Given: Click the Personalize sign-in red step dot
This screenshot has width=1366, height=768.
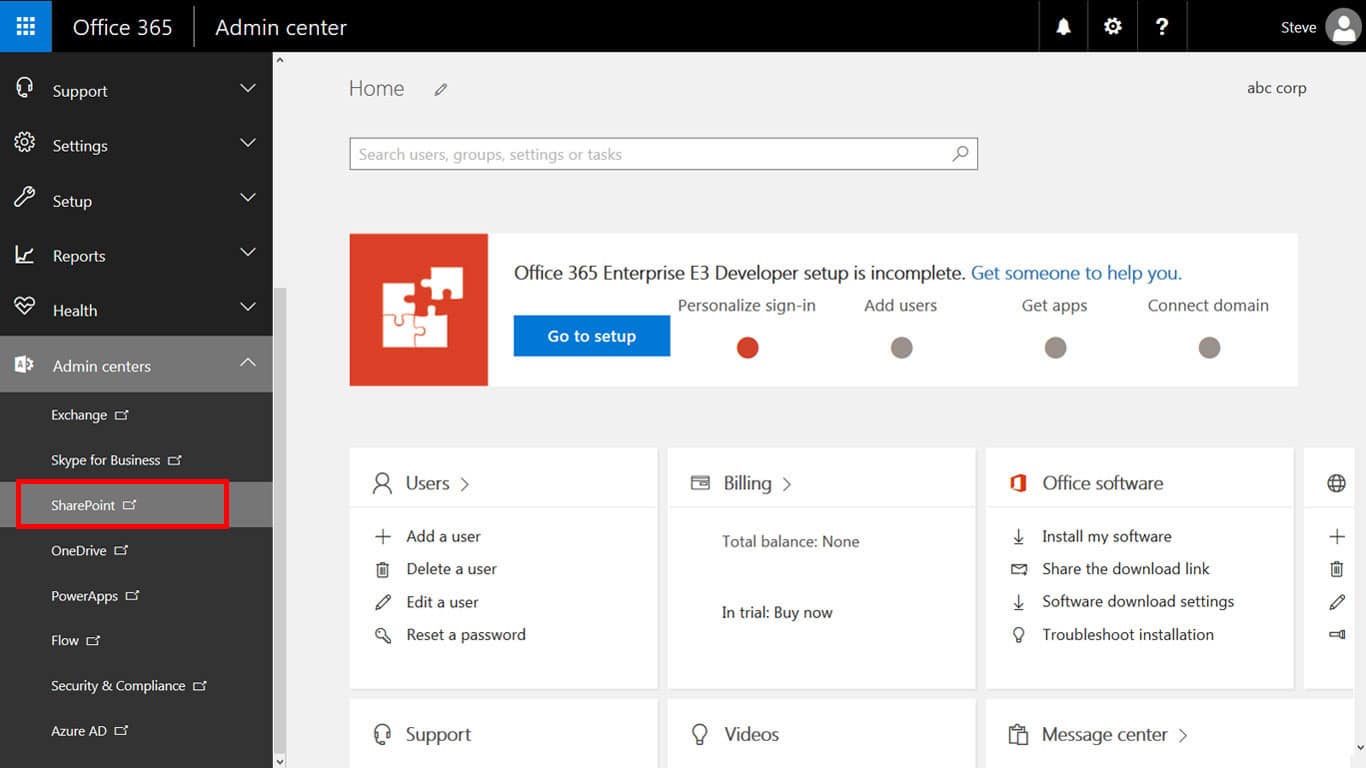Looking at the screenshot, I should (x=747, y=348).
